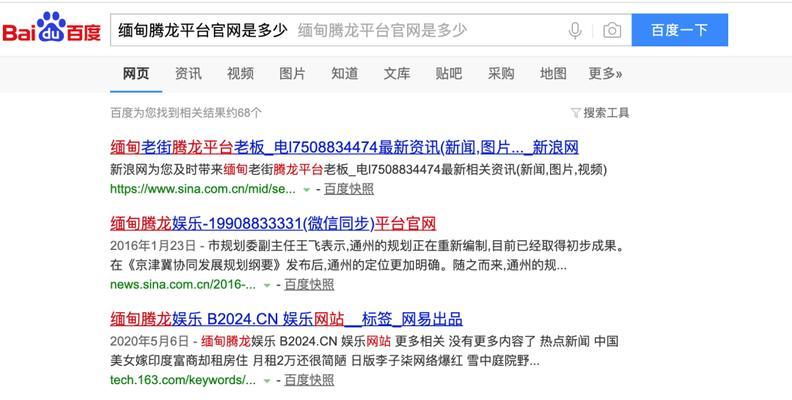Select the 网页 tab
The height and width of the screenshot is (400, 792).
pyautogui.click(x=136, y=74)
